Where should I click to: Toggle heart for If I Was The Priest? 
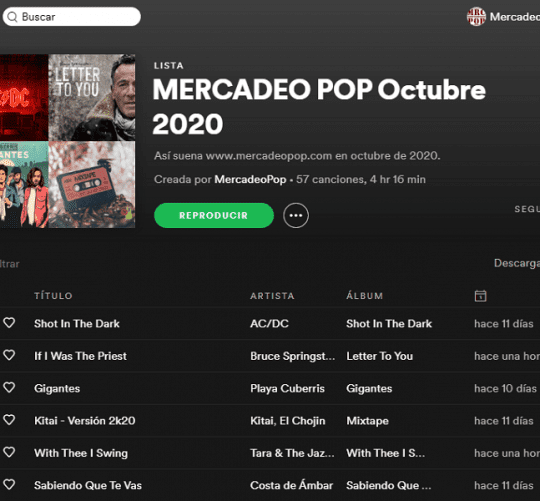(9, 355)
